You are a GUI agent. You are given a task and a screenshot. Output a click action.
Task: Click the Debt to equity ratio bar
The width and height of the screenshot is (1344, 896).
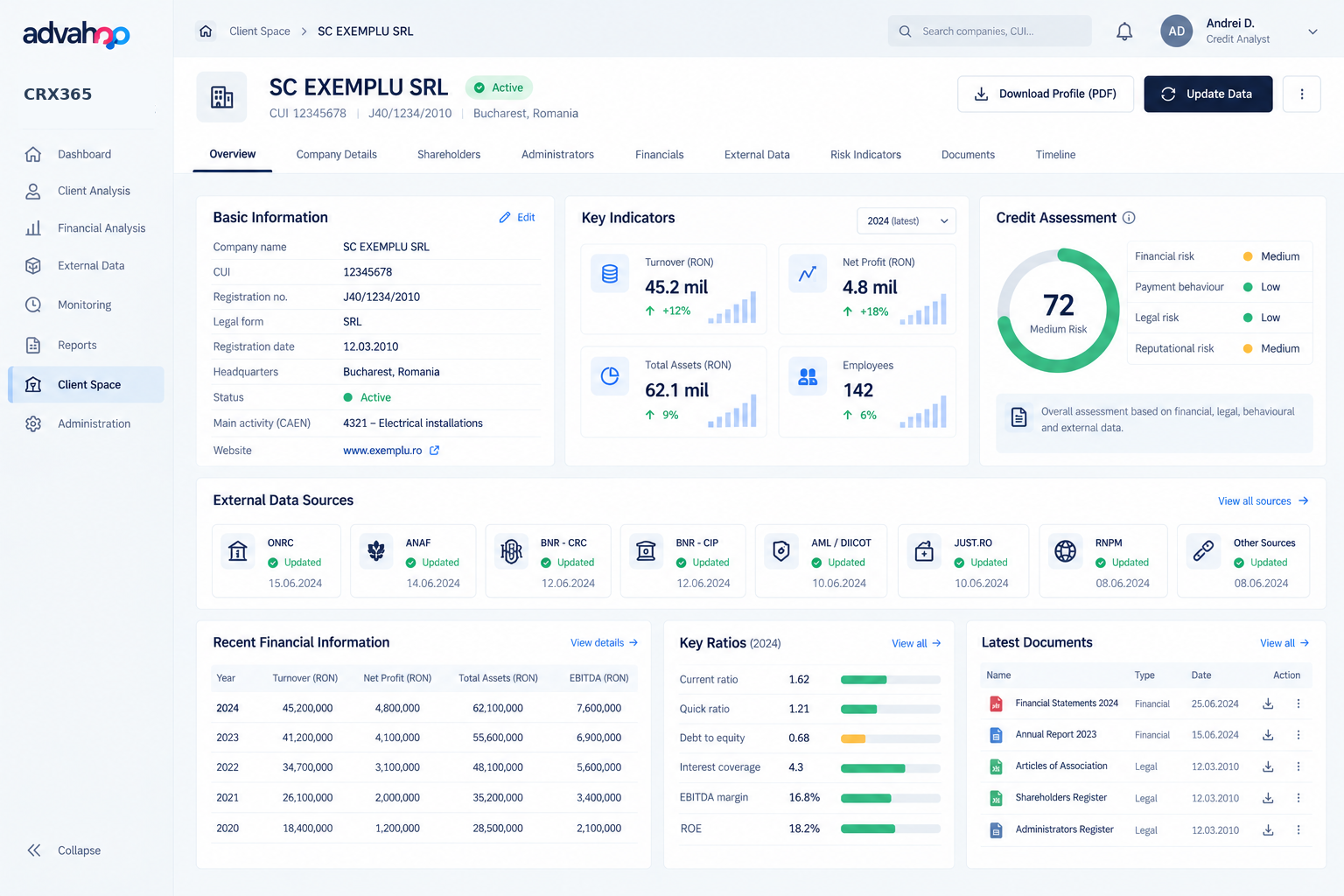coord(891,738)
